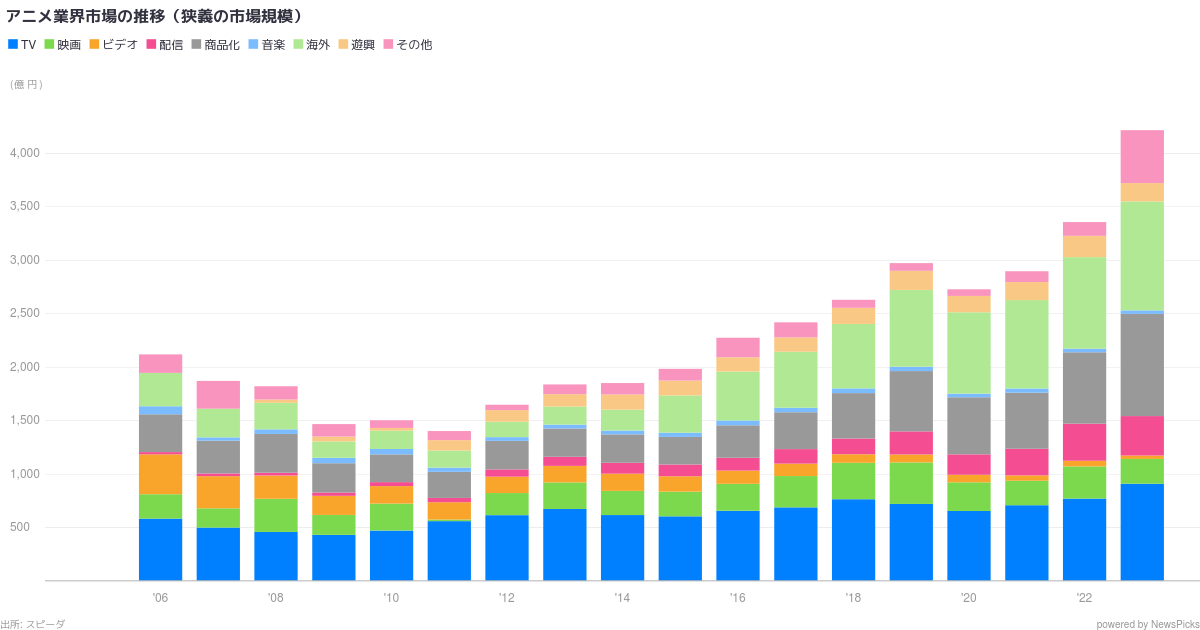Viewport: 1200px width, 630px height.
Task: Click the blue TV segment of '12 bar
Action: [507, 548]
